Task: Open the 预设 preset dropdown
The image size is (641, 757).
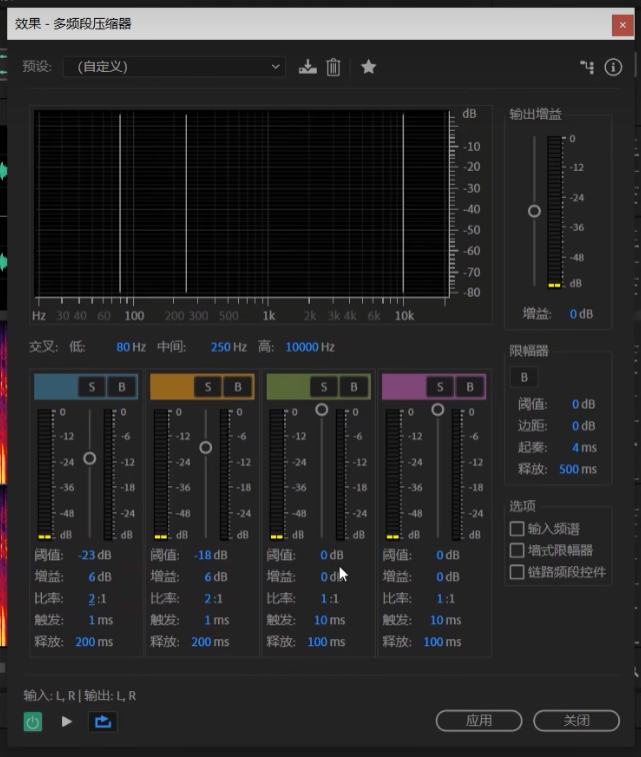Action: coord(174,67)
